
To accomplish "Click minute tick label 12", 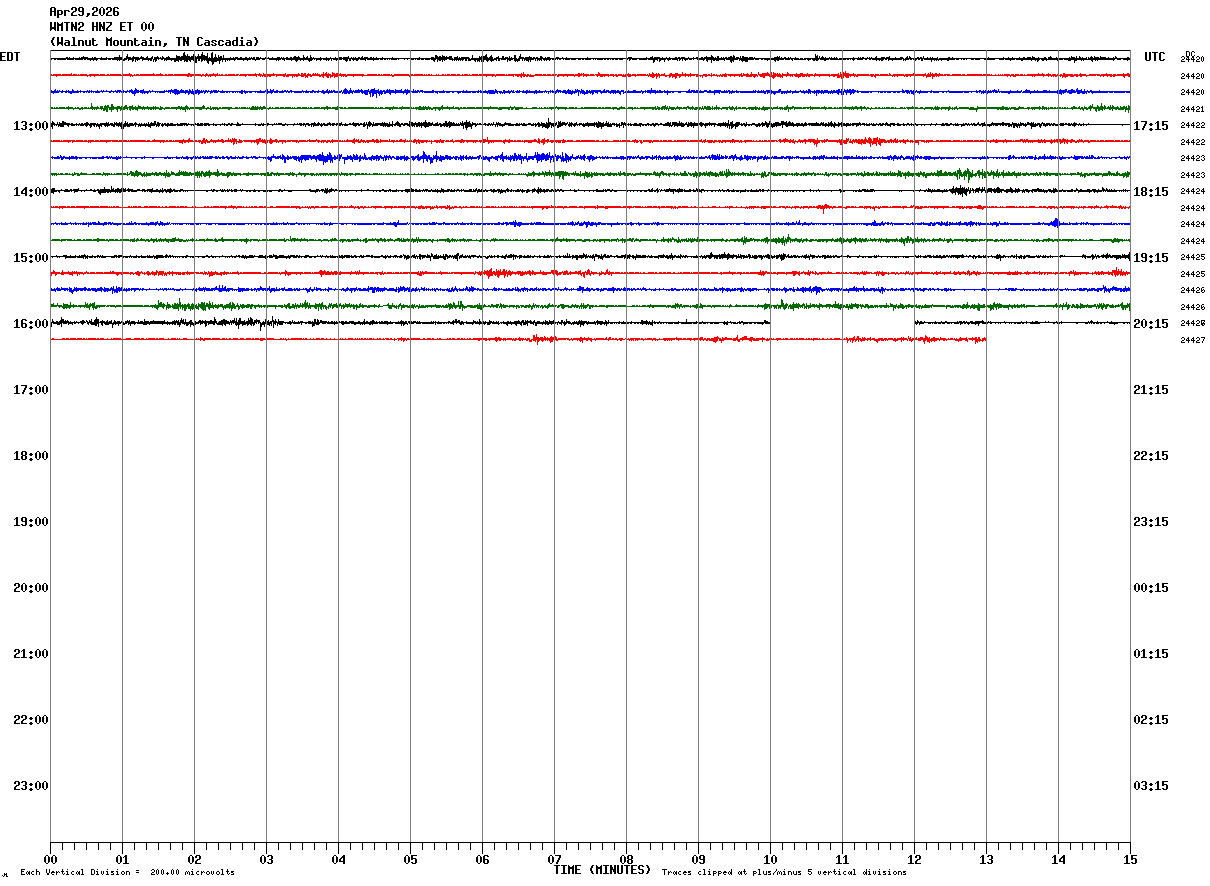I will tap(914, 859).
